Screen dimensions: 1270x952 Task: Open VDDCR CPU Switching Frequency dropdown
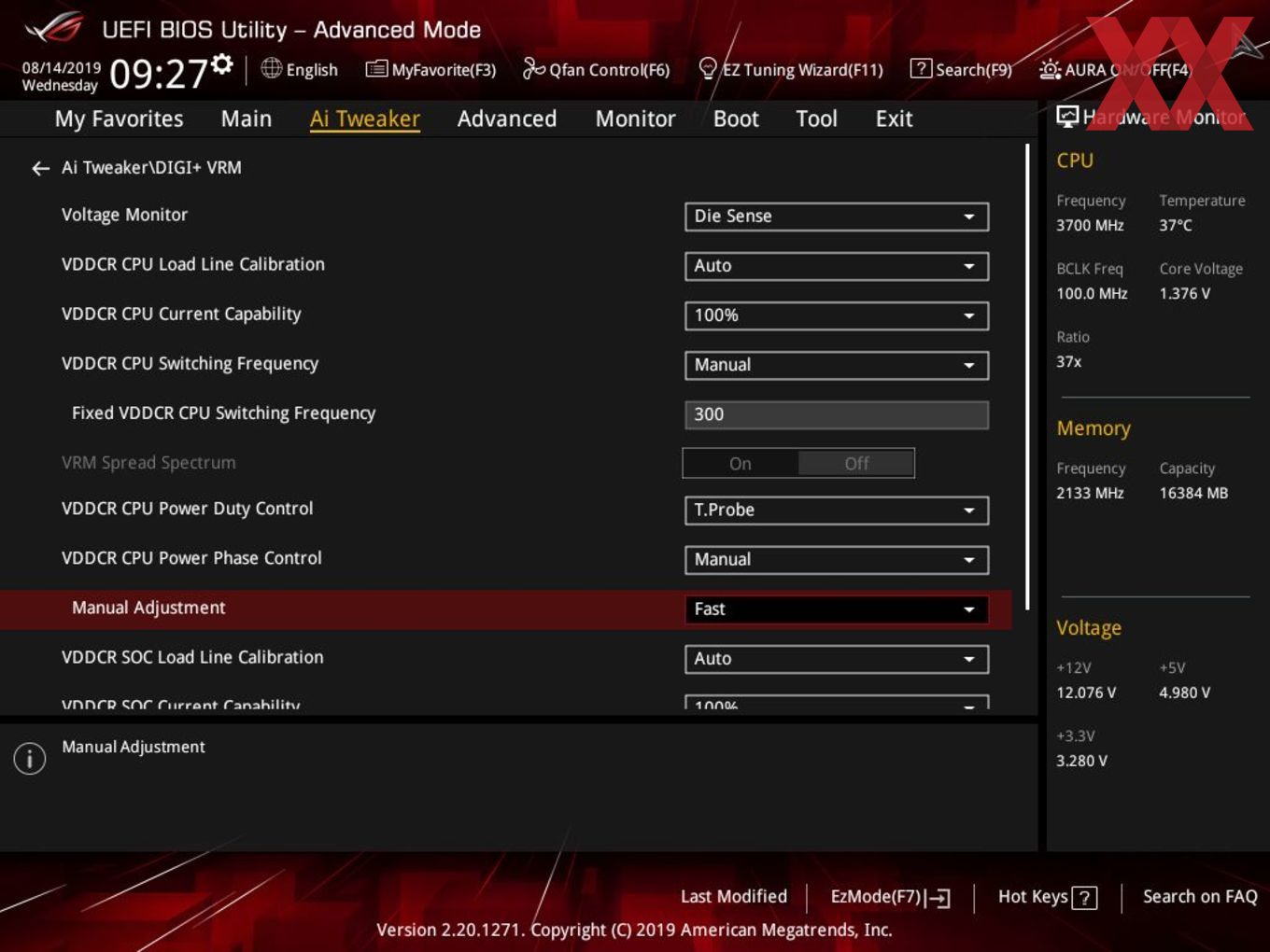(836, 365)
